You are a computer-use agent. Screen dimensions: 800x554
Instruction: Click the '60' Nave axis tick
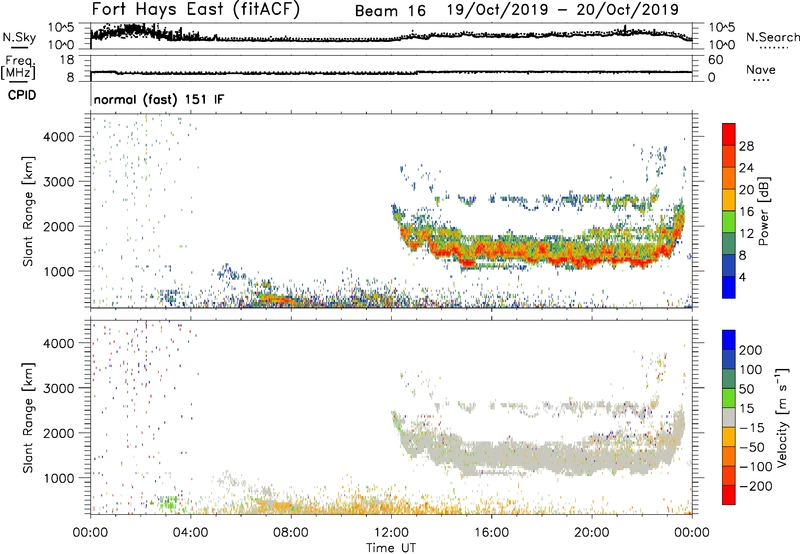(715, 60)
